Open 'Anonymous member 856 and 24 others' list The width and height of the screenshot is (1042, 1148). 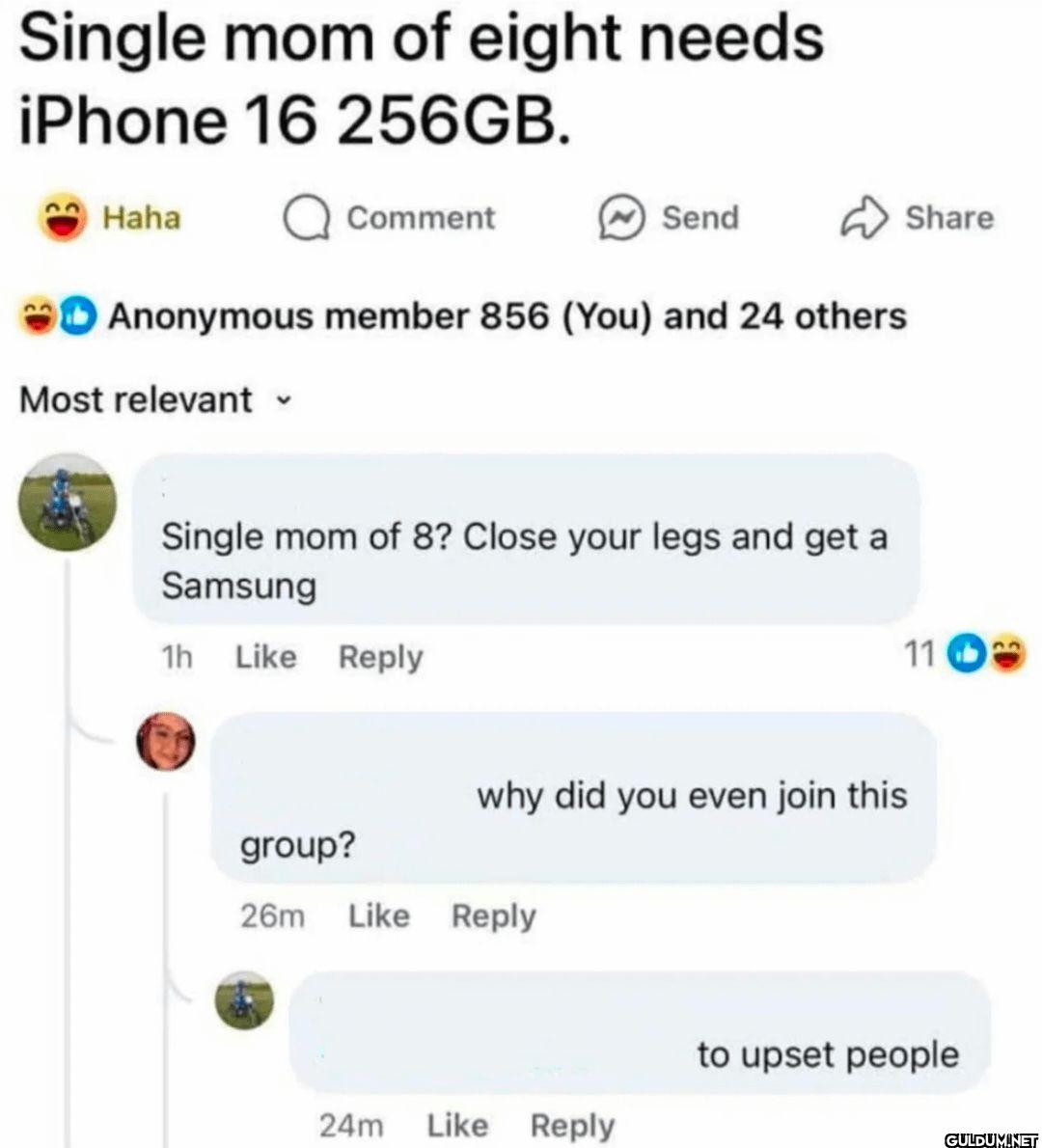(507, 317)
